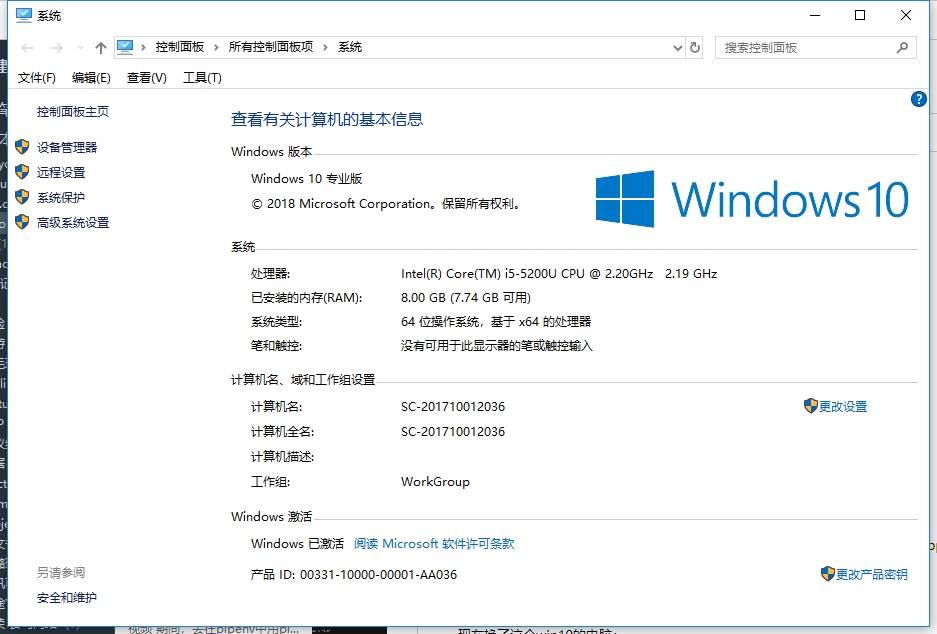This screenshot has height=634, width=937.
Task: Open 设备管理器 link
Action: tap(67, 148)
